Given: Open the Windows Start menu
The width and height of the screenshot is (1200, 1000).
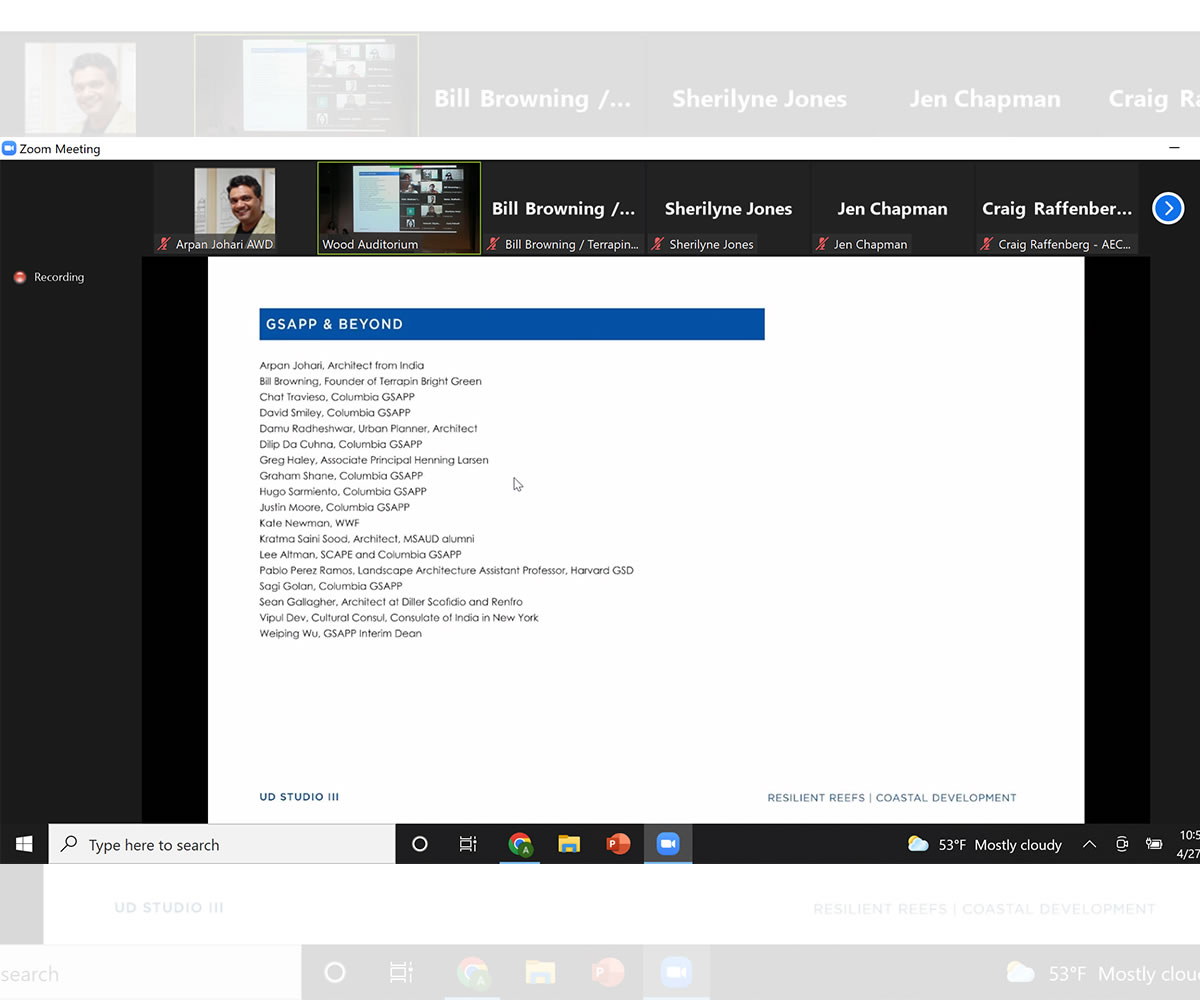Looking at the screenshot, I should (x=24, y=844).
